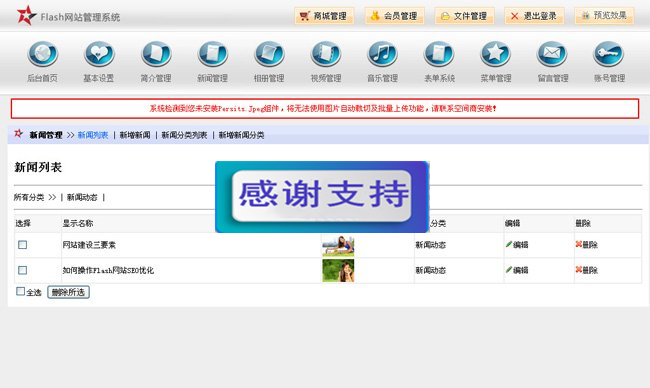Click 会员管理 button
Image resolution: width=650 pixels, height=388 pixels.
coord(394,16)
